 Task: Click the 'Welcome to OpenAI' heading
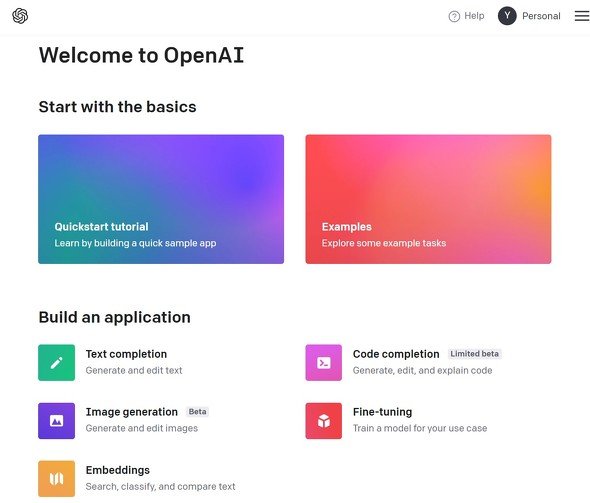point(141,55)
